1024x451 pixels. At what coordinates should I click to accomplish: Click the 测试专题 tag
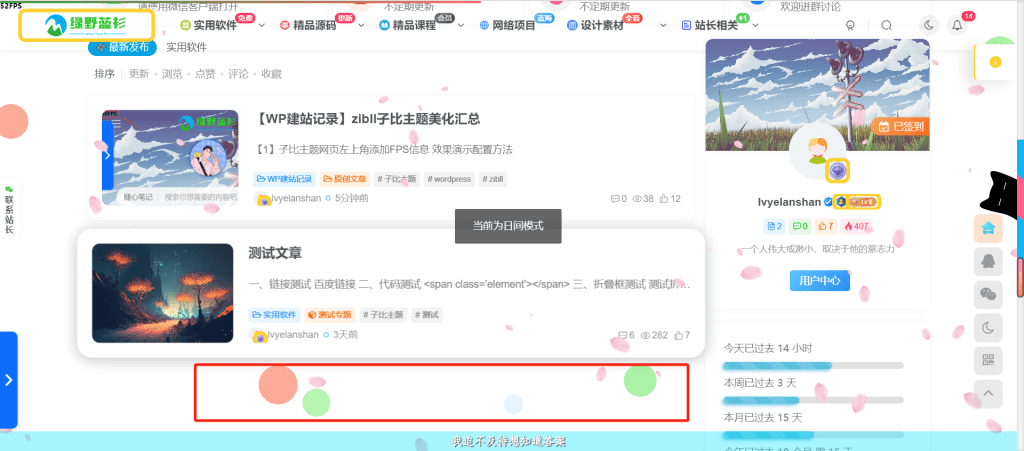(x=330, y=315)
